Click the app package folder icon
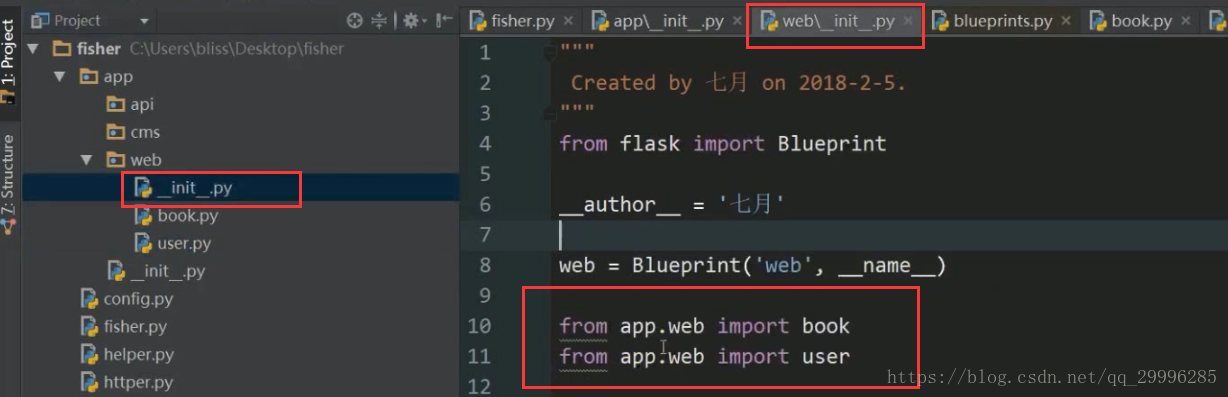 coord(88,76)
